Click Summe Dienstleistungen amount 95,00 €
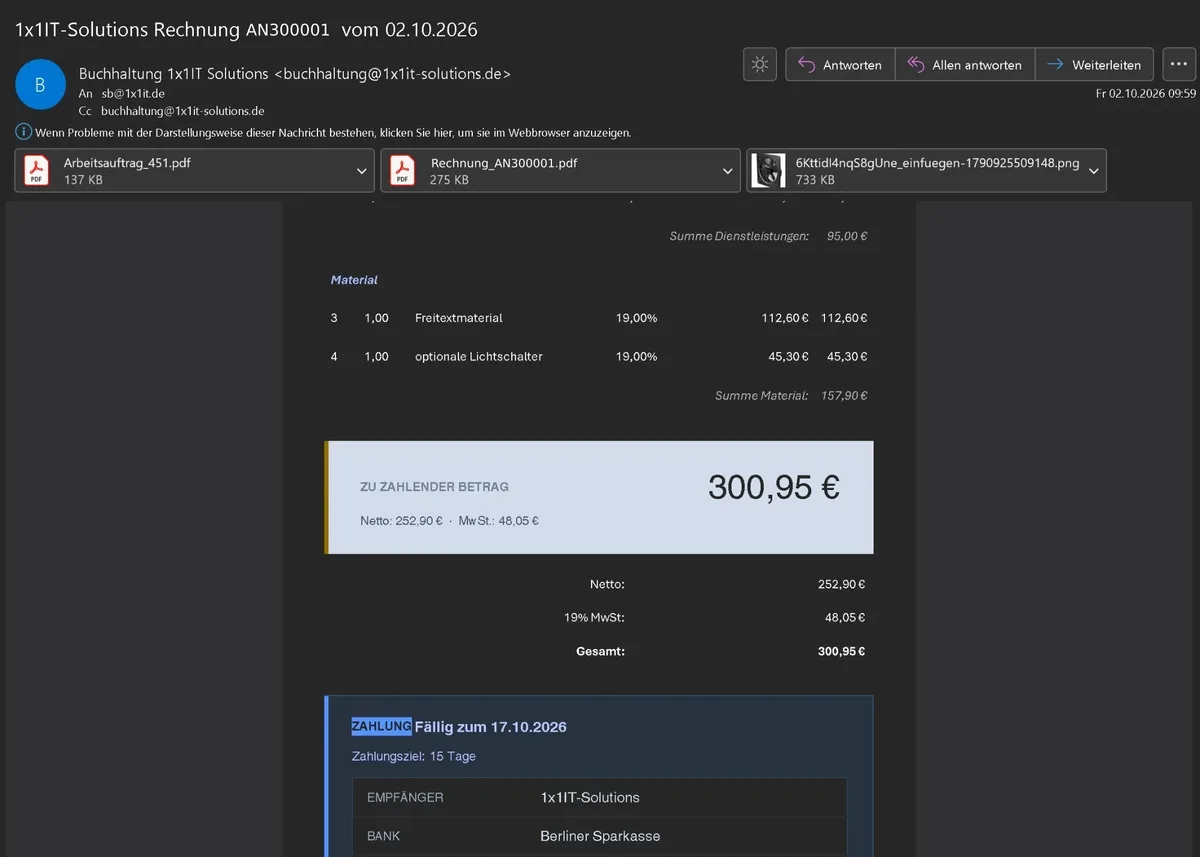The image size is (1200, 857). pyautogui.click(x=847, y=237)
